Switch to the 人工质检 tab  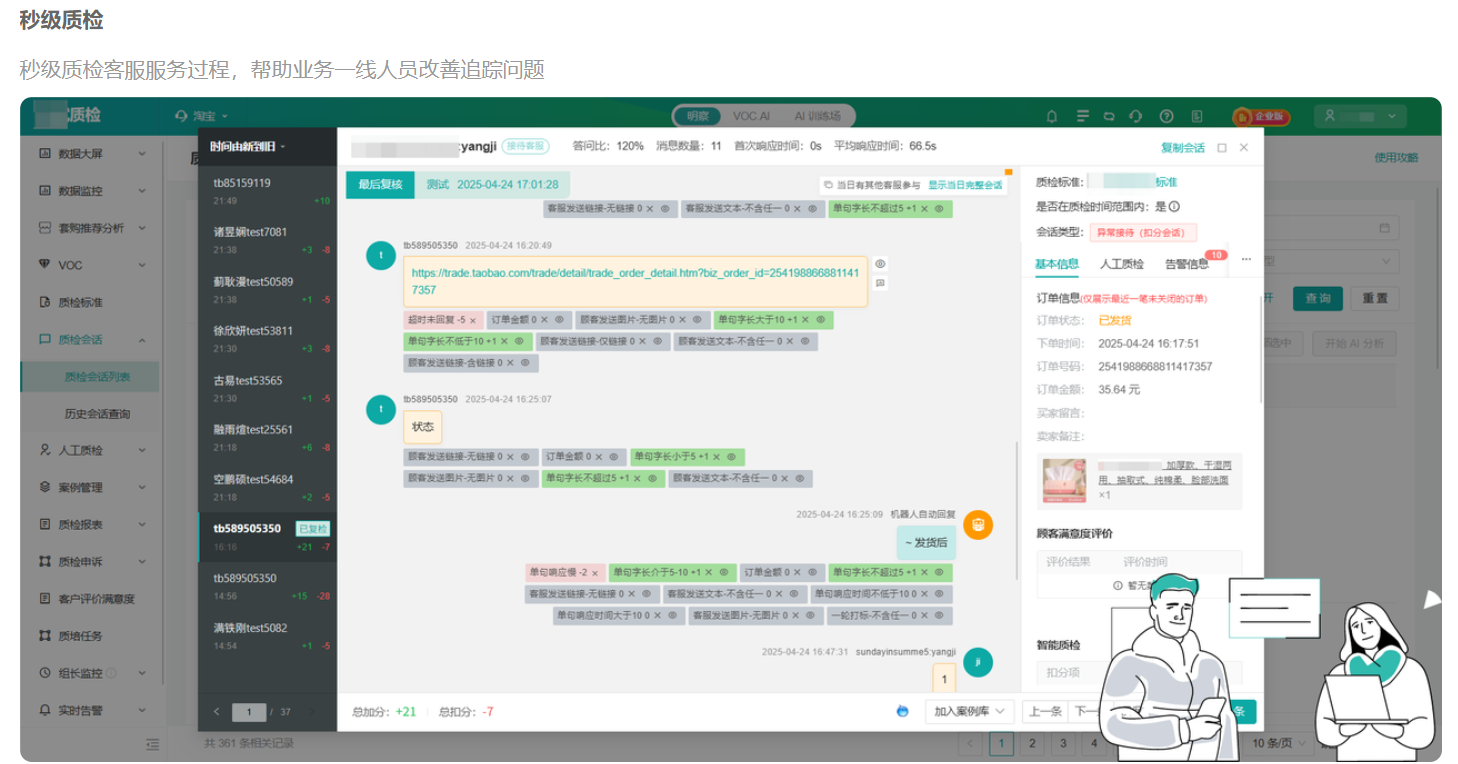click(x=1121, y=264)
